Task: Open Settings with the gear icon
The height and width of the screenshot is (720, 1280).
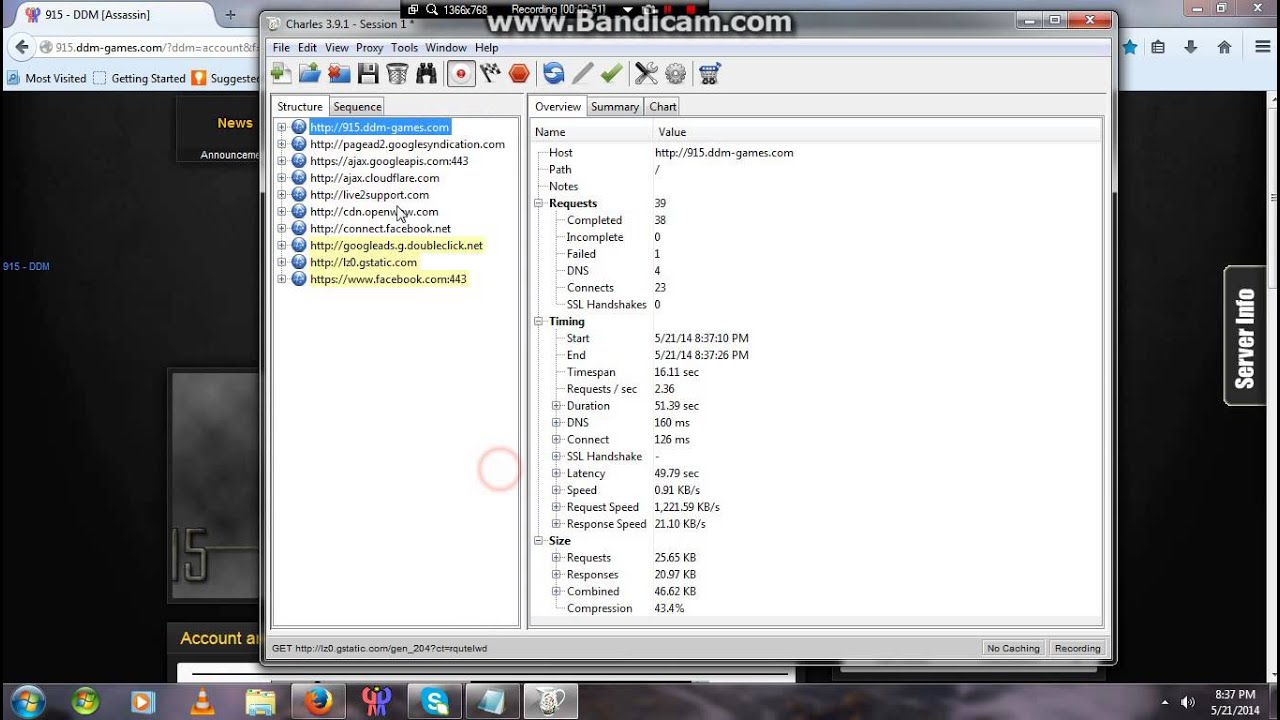Action: pyautogui.click(x=675, y=73)
